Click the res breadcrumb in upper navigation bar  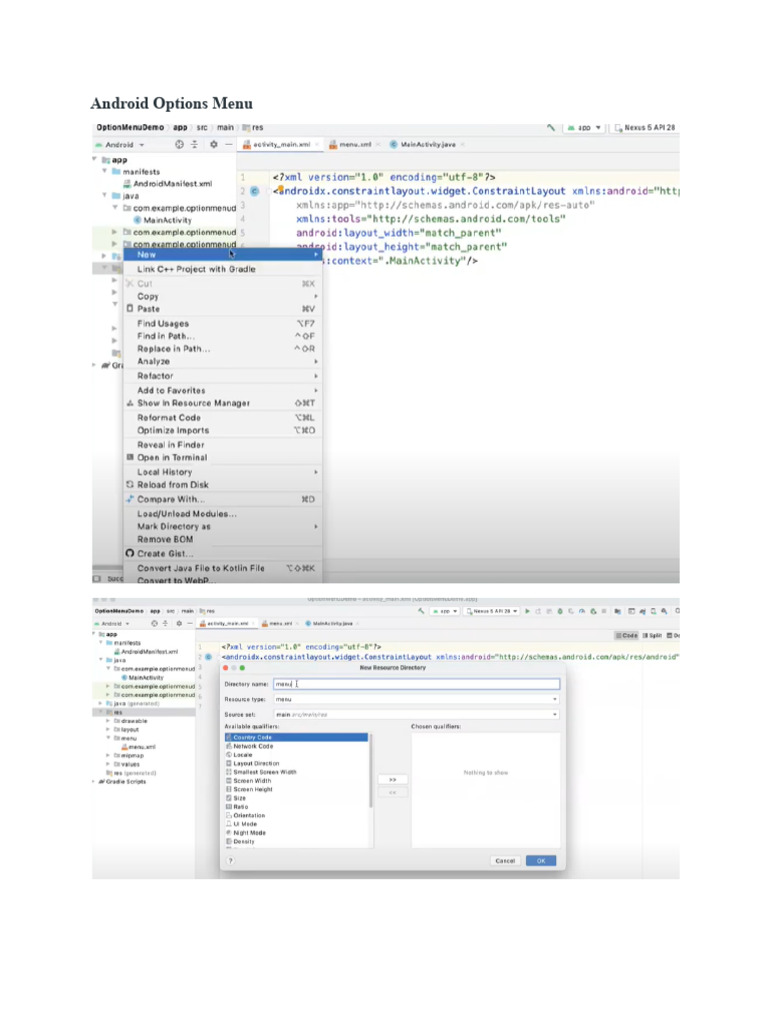tap(253, 128)
